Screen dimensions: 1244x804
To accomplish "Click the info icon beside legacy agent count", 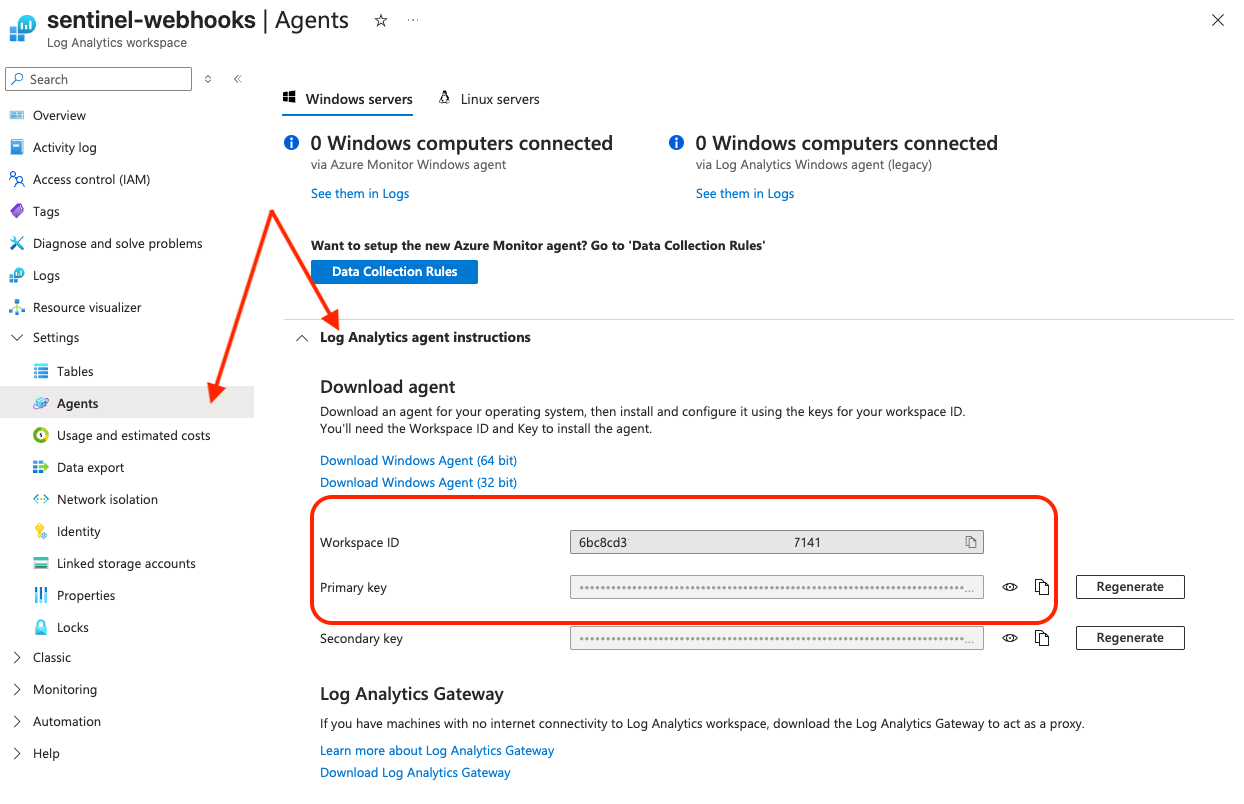I will pyautogui.click(x=676, y=143).
